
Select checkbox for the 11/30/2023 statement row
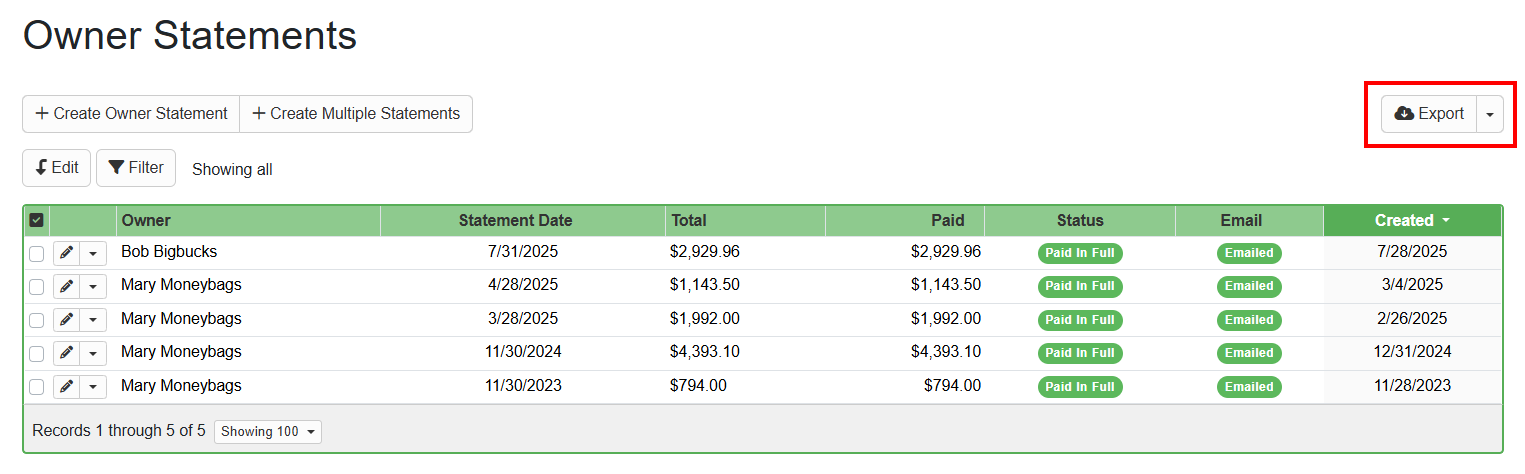coord(36,387)
